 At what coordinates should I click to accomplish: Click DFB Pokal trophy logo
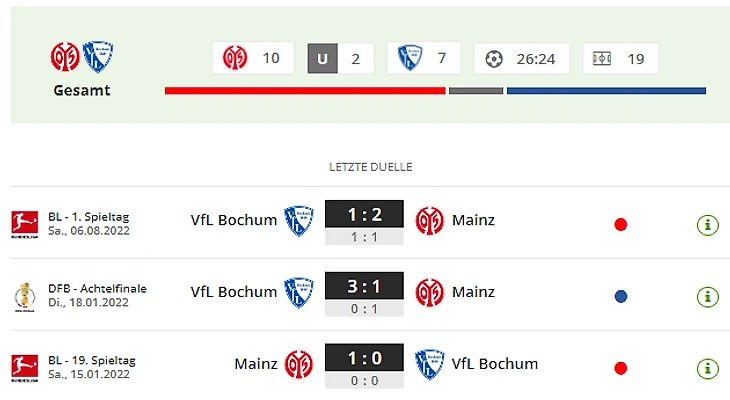click(x=18, y=296)
